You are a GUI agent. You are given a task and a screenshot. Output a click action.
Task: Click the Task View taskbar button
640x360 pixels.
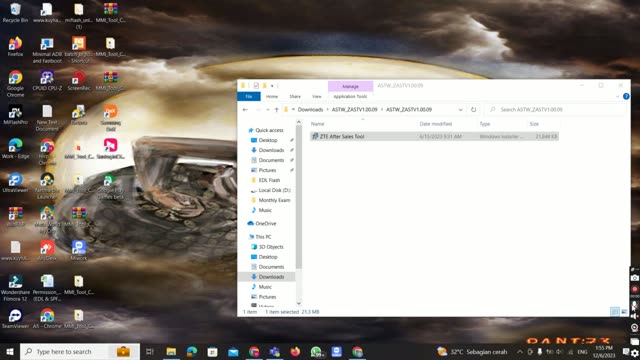150,351
